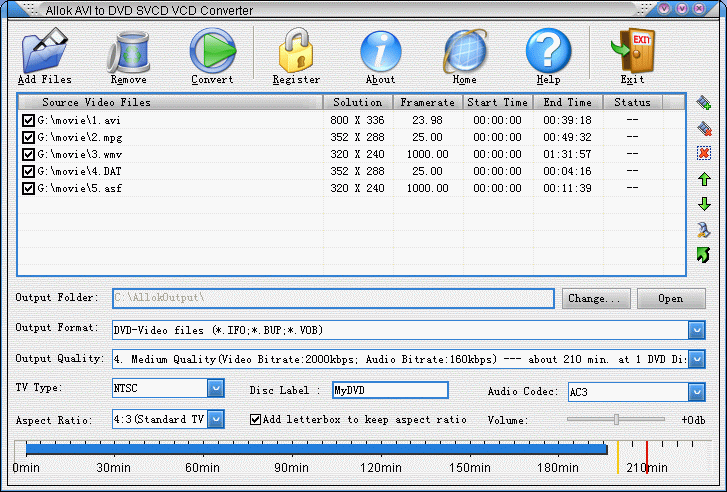Toggle checkbox for G:\movie\3.wmv
Viewport: 727px width, 492px height.
(x=28, y=154)
